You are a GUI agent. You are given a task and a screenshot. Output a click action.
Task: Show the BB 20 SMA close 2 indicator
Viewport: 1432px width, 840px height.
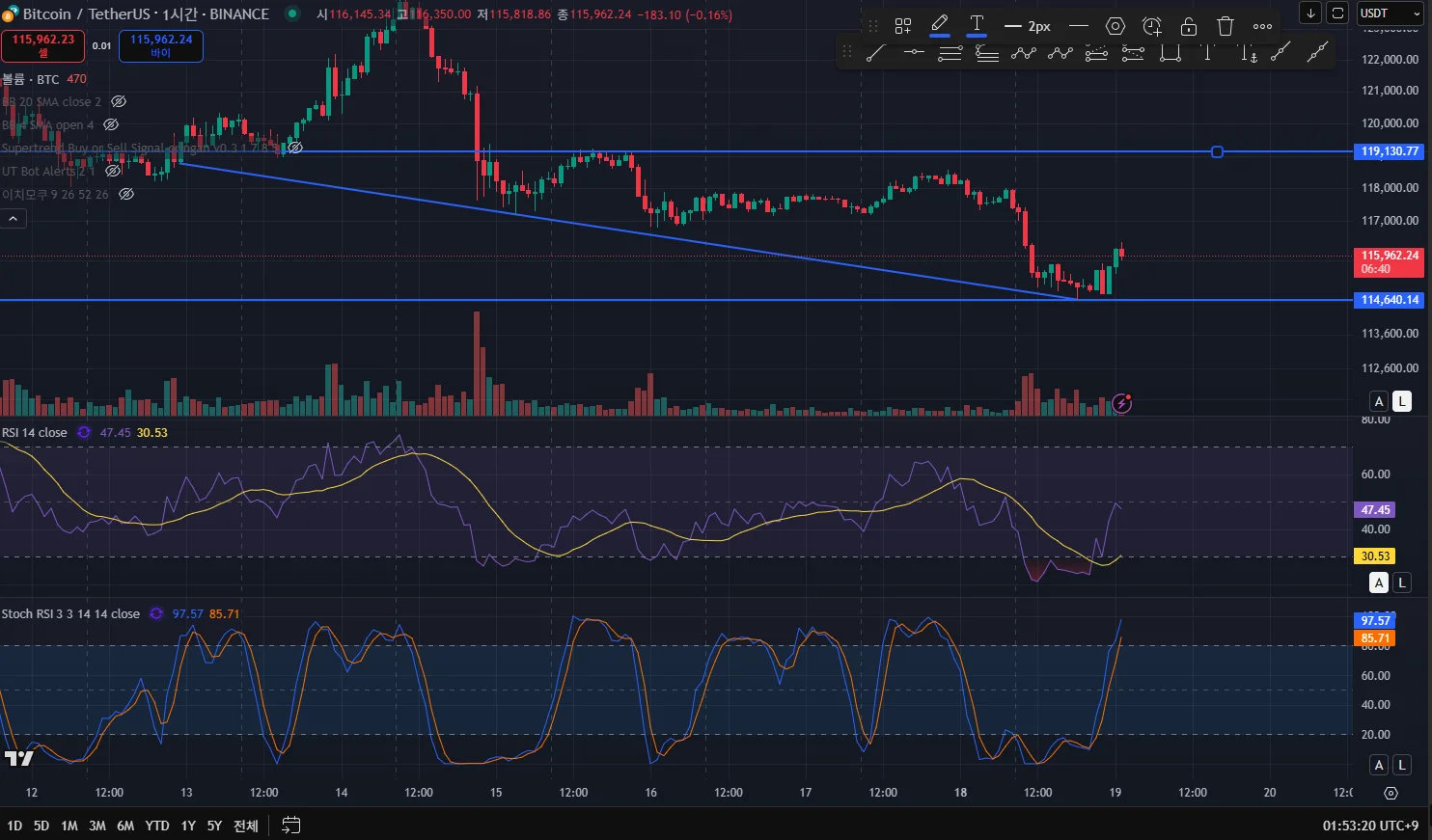[119, 101]
